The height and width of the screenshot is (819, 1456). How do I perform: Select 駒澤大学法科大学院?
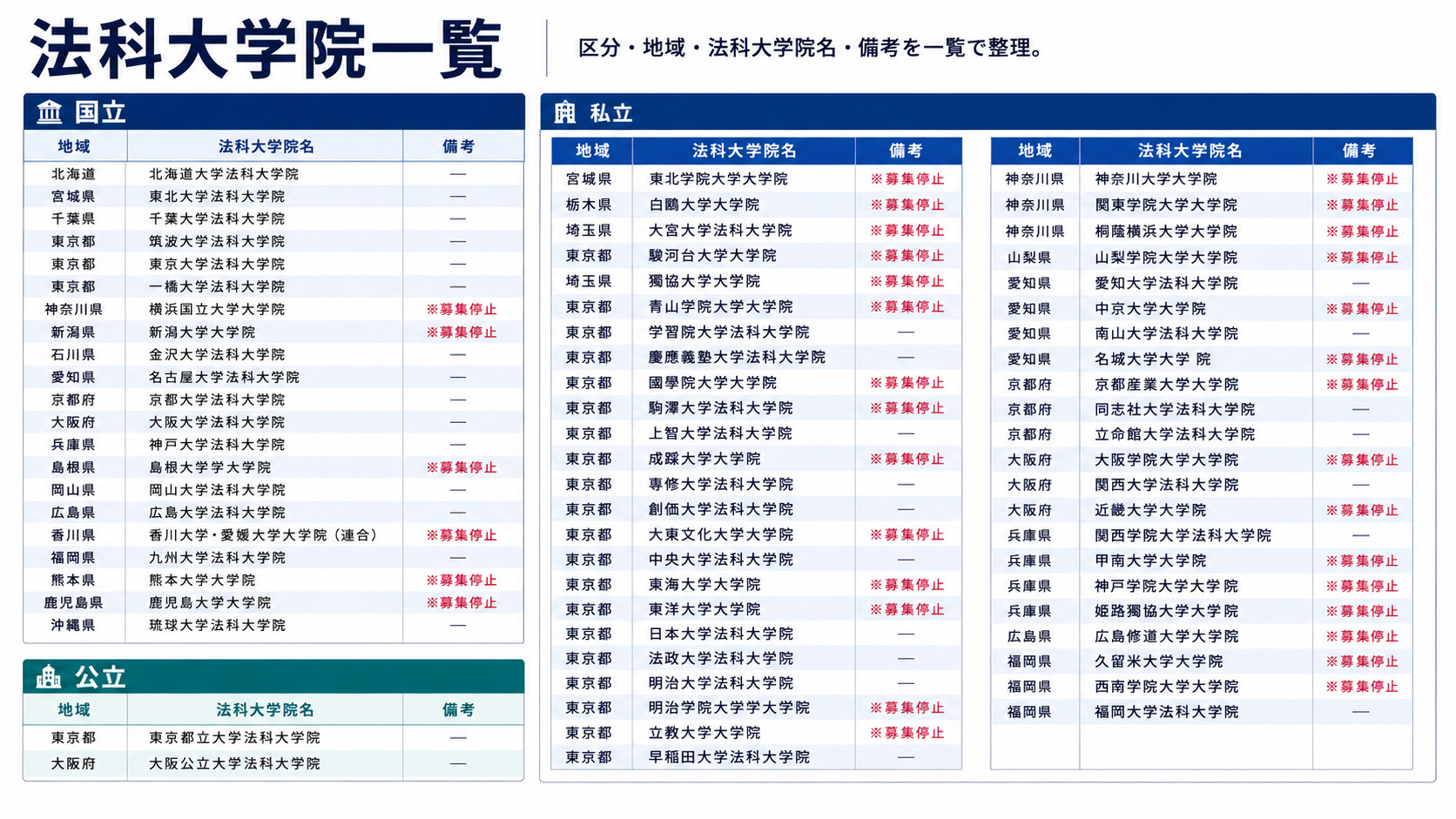click(720, 407)
